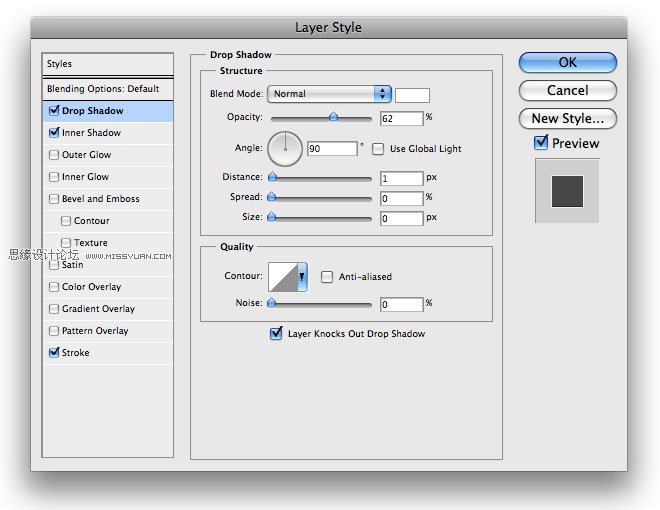
Task: Enable the Bevel and Emboss checkbox
Action: 54,199
